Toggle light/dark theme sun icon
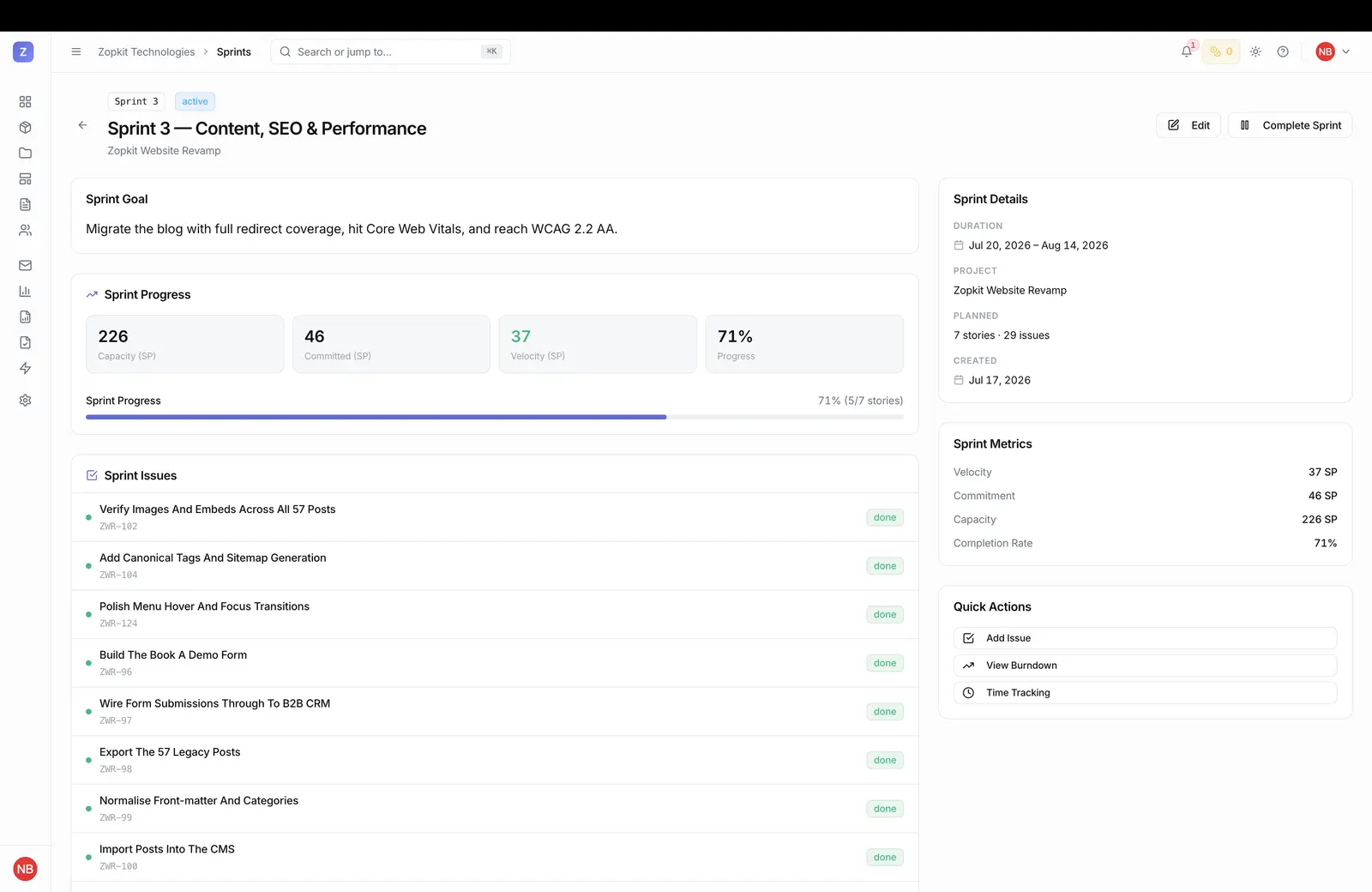 coord(1255,52)
